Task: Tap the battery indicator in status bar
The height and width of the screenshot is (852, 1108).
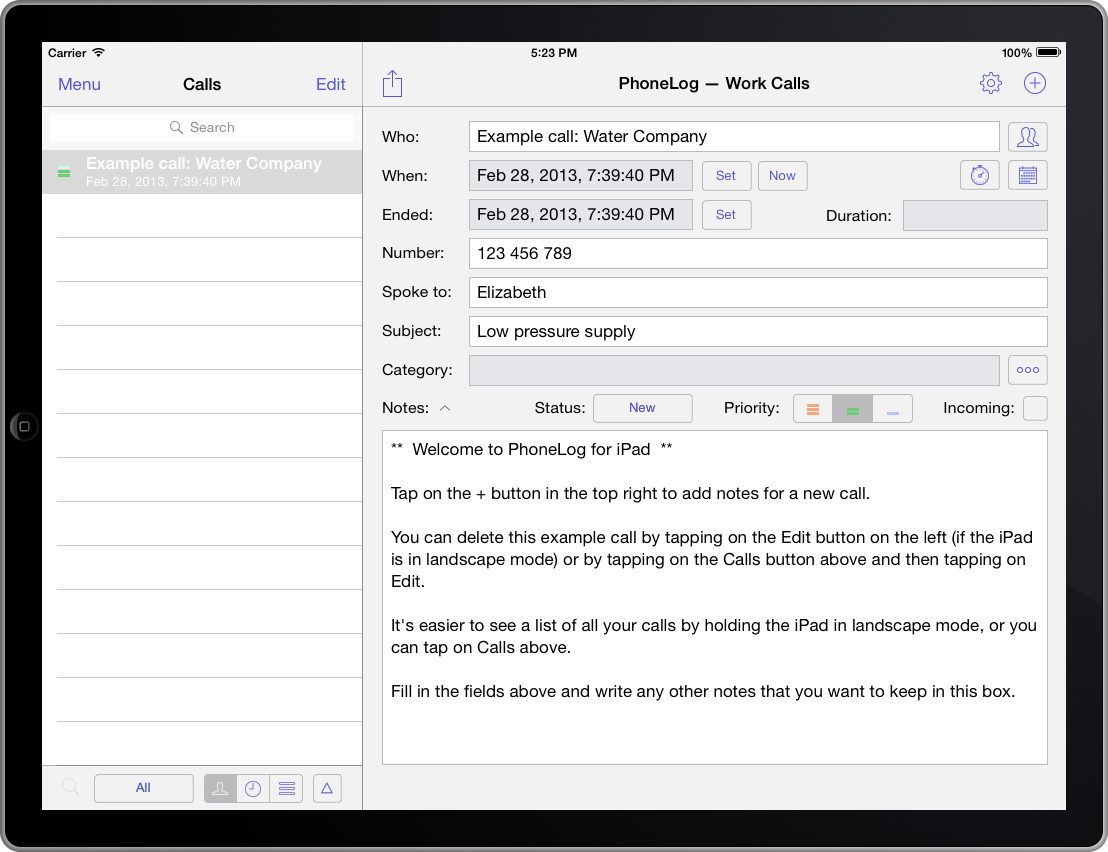Action: [1048, 52]
